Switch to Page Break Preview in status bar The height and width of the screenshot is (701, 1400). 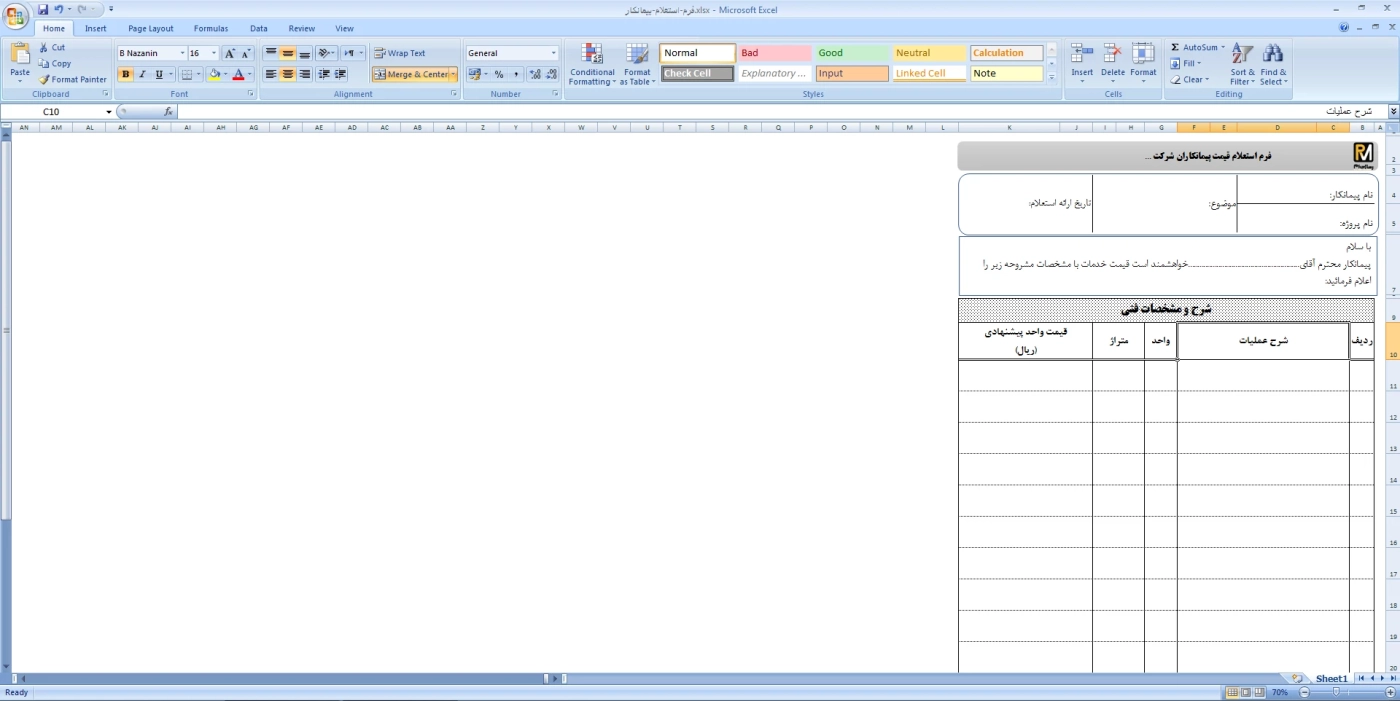tap(1259, 692)
